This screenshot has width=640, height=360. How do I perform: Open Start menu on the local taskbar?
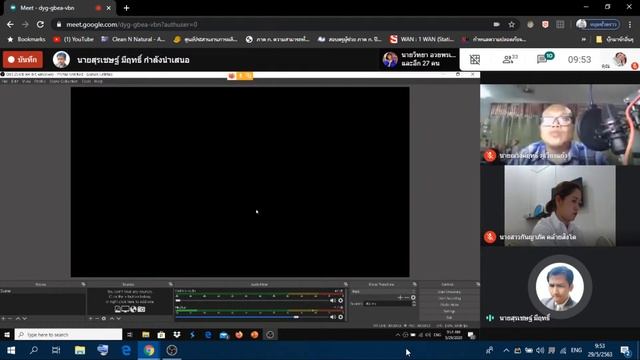(11, 350)
